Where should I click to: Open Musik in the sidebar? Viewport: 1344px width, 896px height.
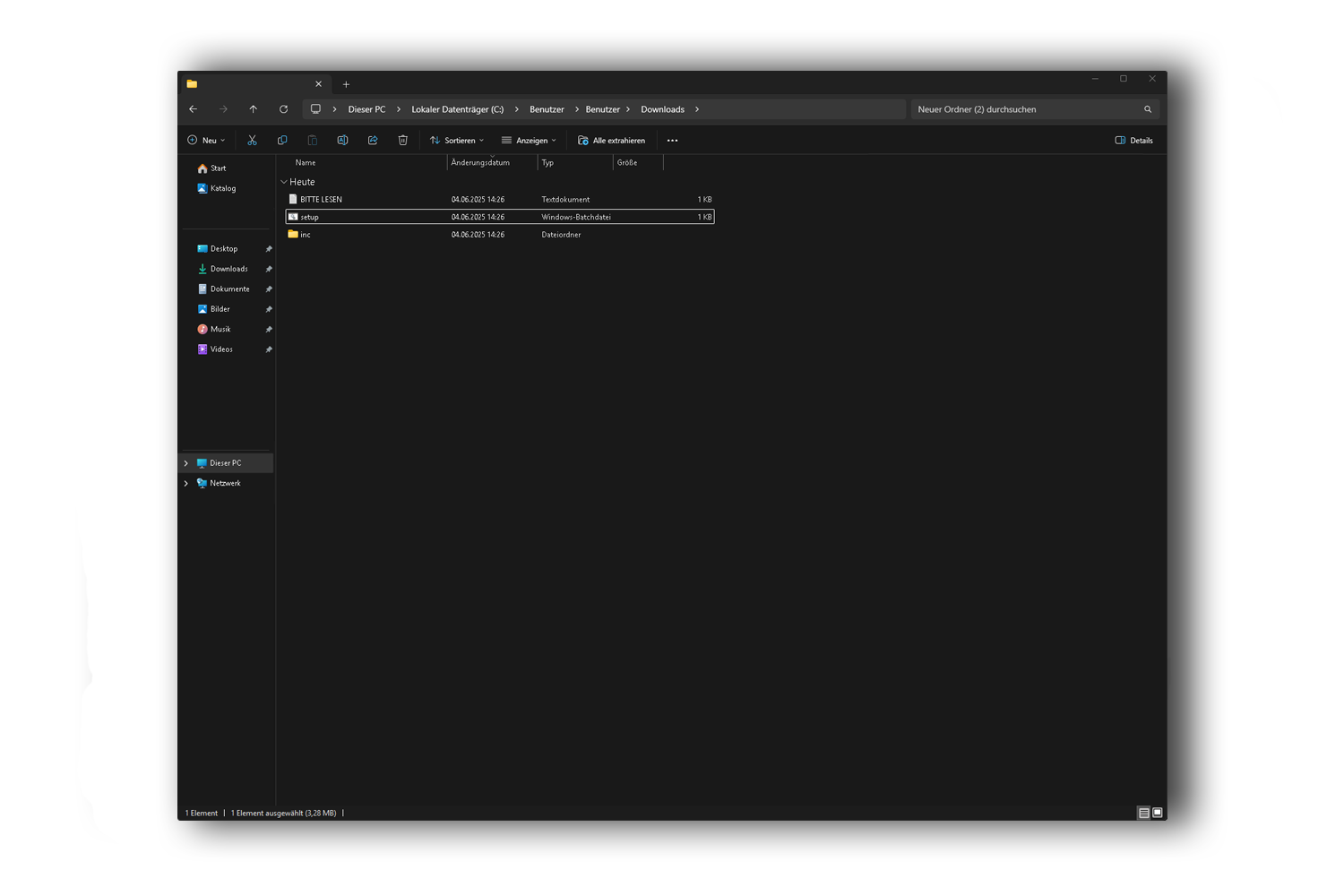pyautogui.click(x=214, y=330)
